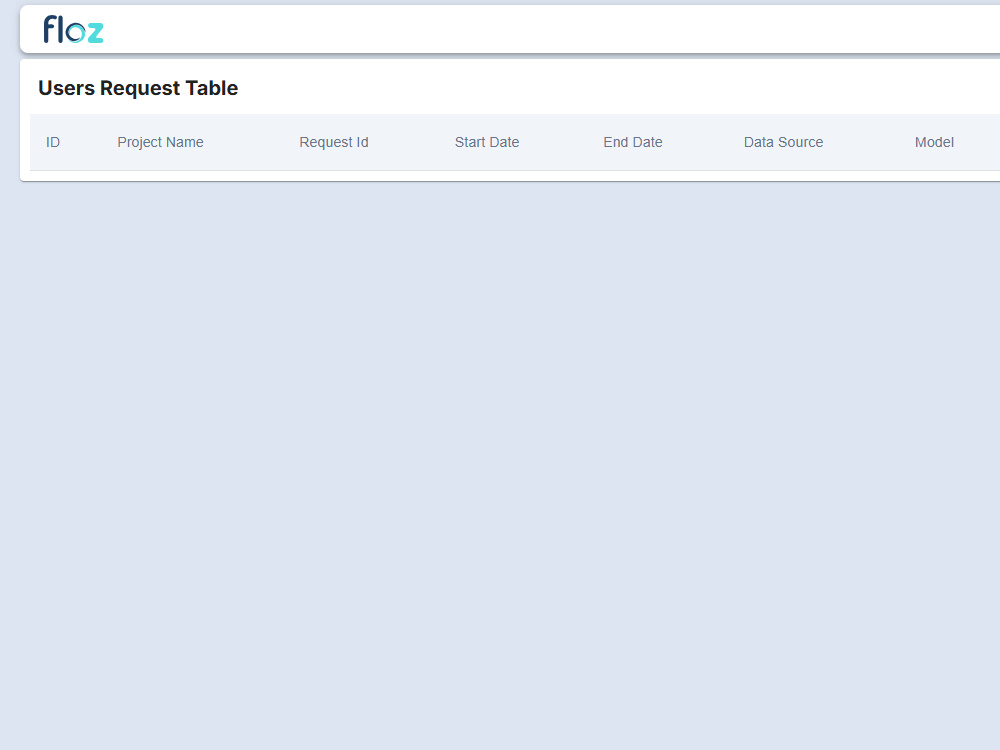The width and height of the screenshot is (1000, 750).
Task: Click the Model column header
Action: pos(934,142)
